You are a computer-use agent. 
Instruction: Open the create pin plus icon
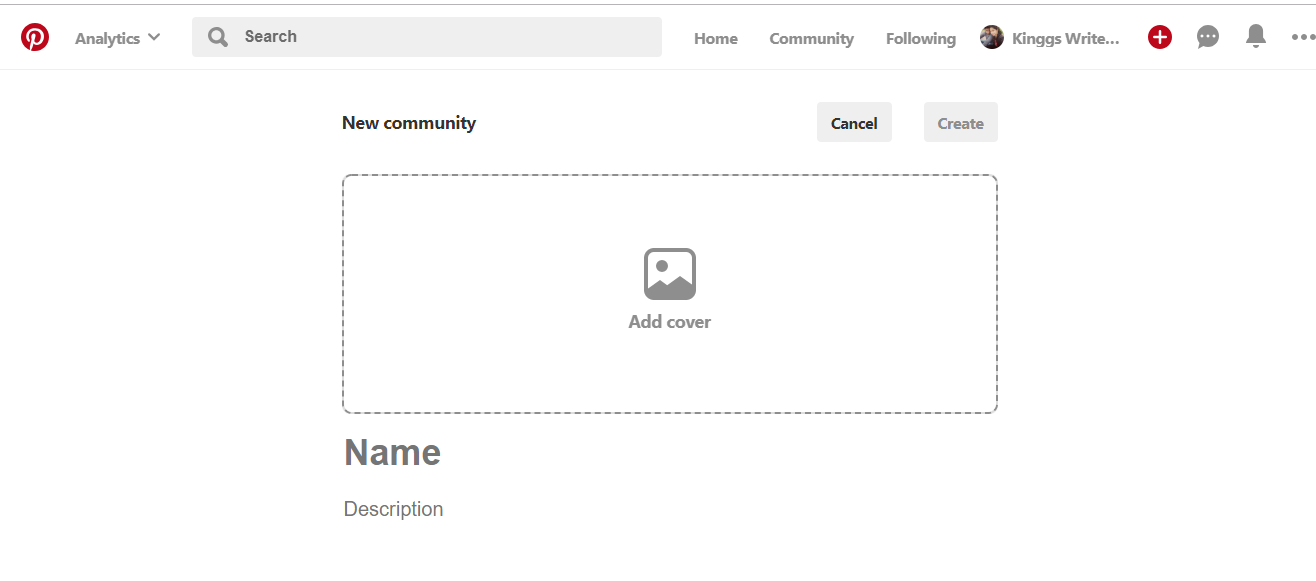[x=1159, y=36]
